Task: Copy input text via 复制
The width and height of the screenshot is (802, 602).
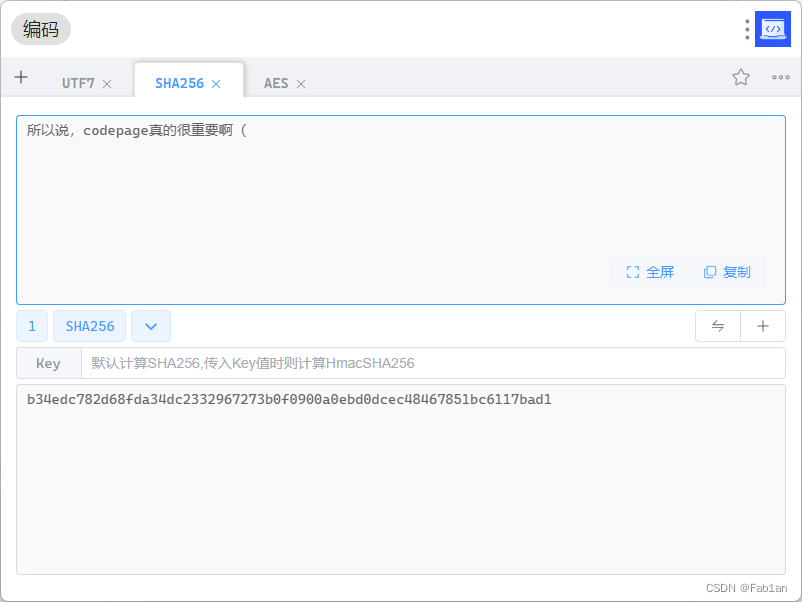Action: coord(727,272)
